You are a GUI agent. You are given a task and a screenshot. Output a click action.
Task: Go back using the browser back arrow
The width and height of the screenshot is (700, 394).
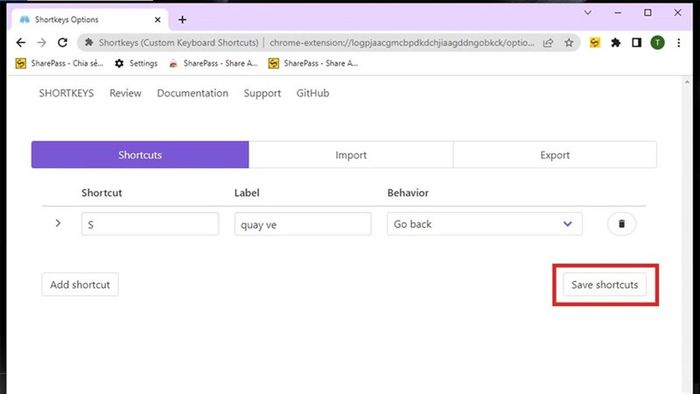pos(21,42)
